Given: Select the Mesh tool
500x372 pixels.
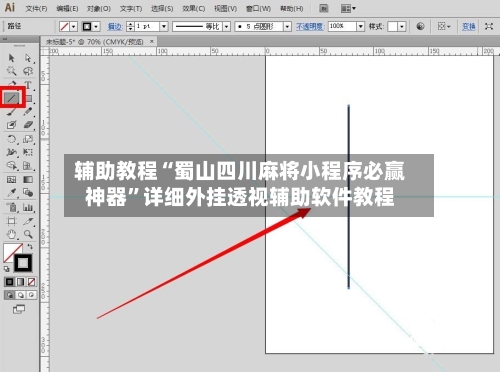Looking at the screenshot, I should (11, 180).
